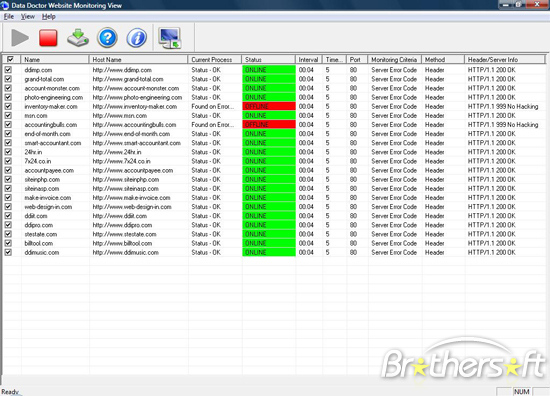The width and height of the screenshot is (550, 396).
Task: Click host http://www.24hr.in
Action: coord(117,152)
